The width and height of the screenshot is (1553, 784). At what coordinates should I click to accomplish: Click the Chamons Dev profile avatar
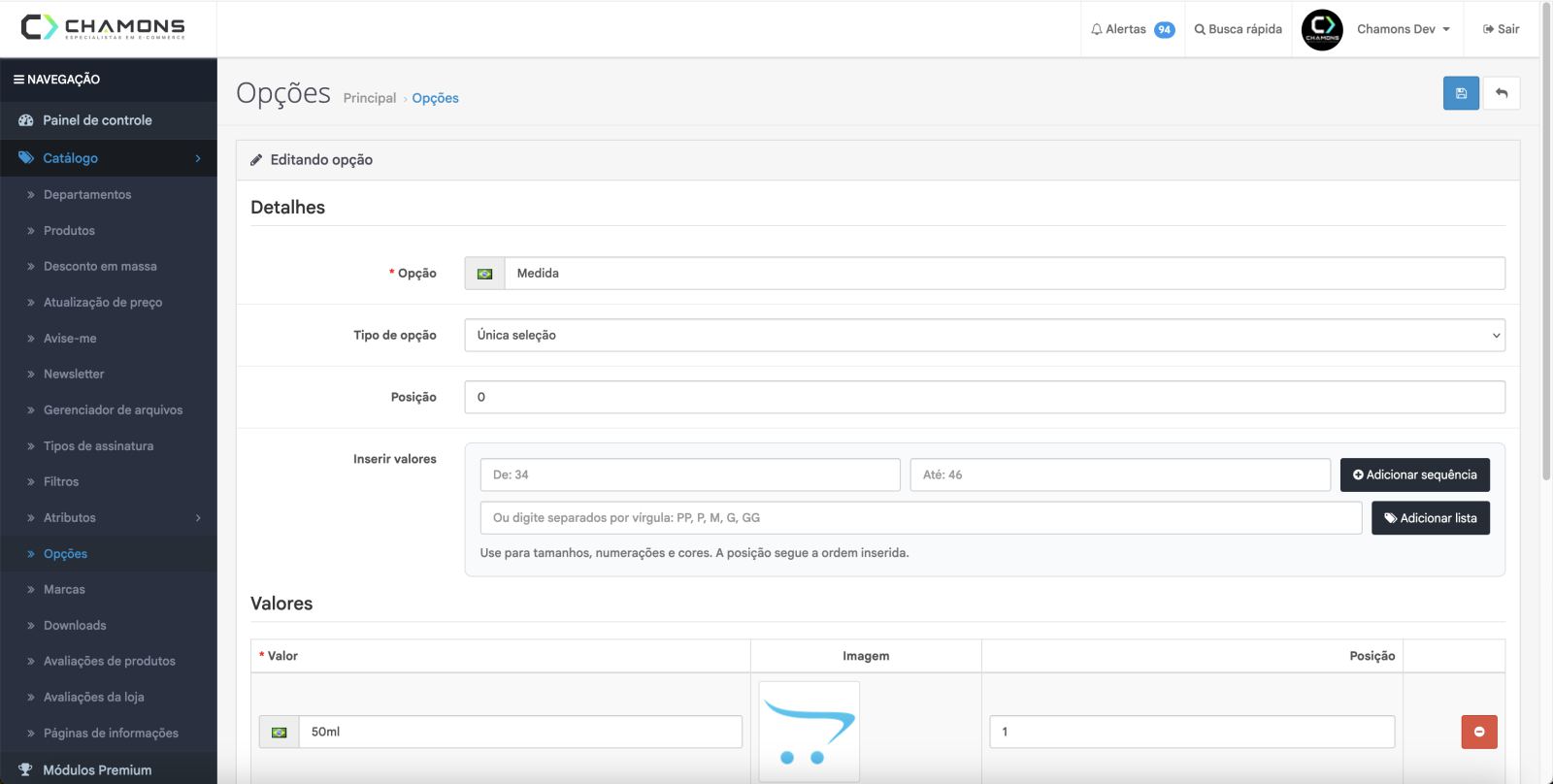click(1322, 29)
